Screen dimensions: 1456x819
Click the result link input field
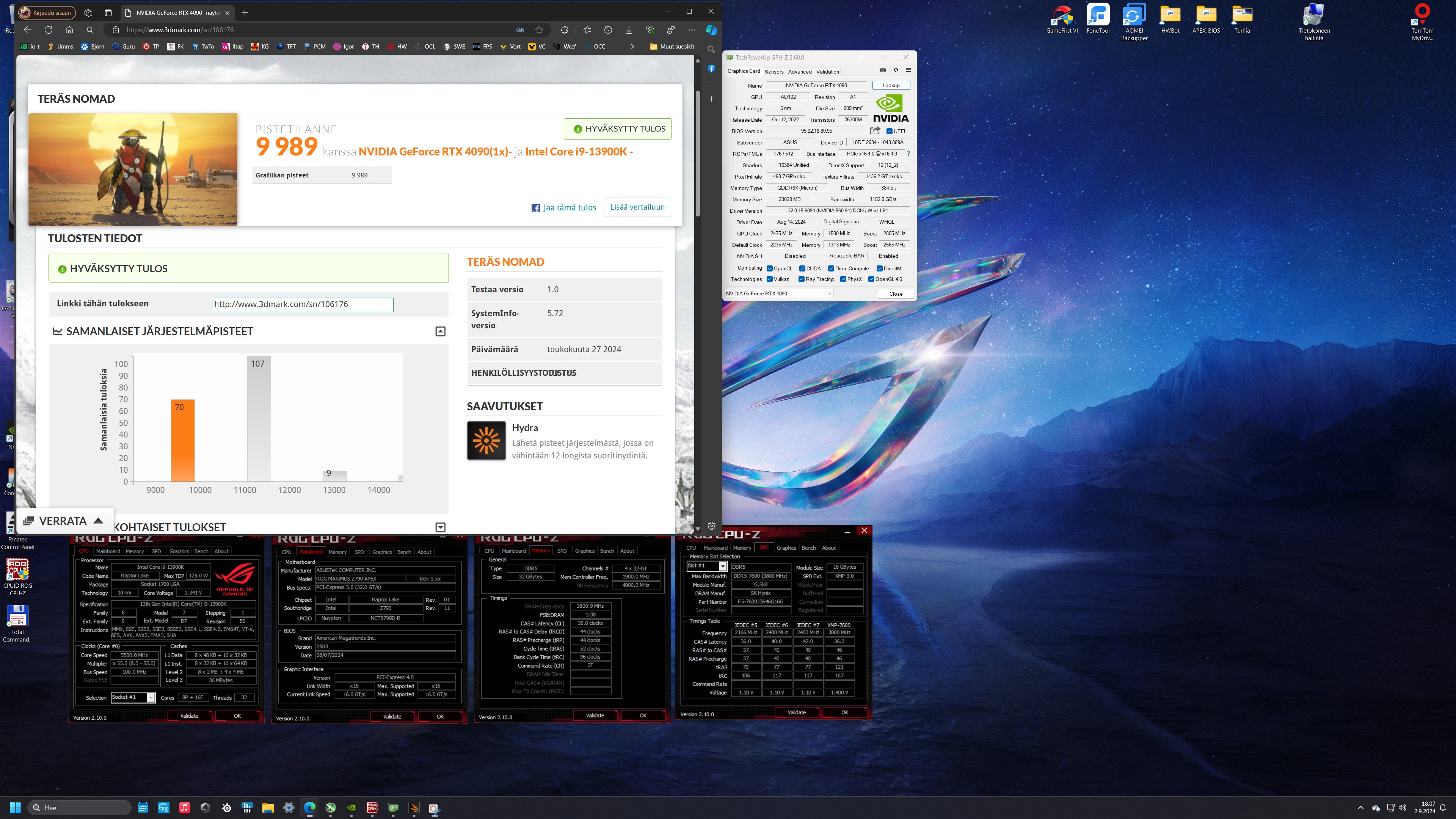(x=303, y=304)
